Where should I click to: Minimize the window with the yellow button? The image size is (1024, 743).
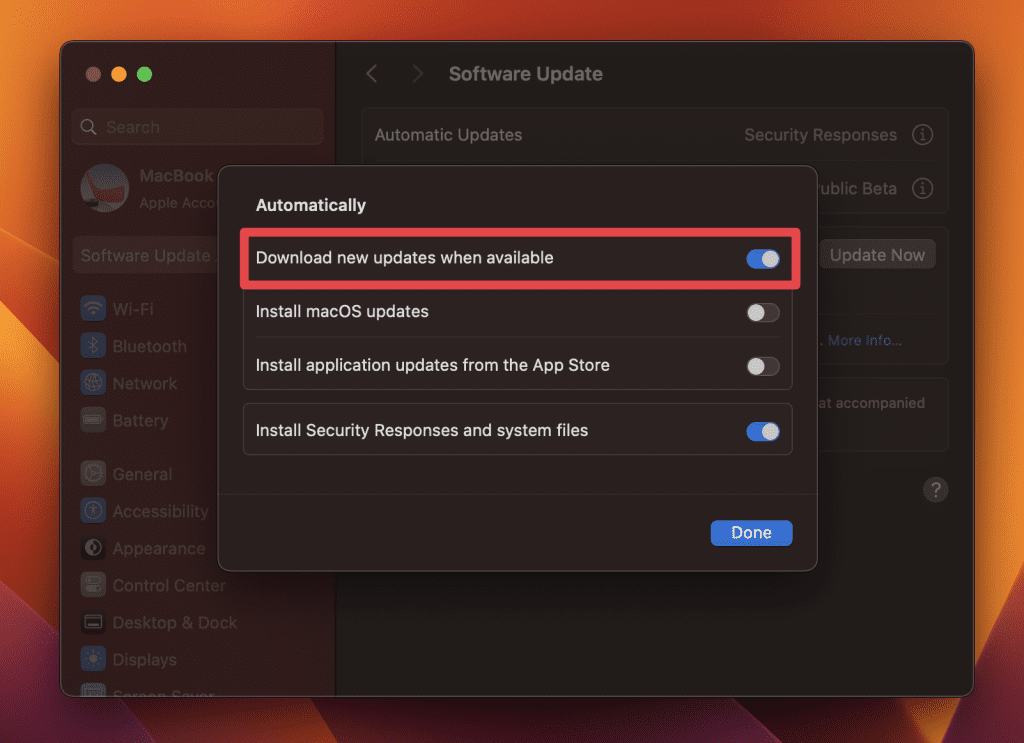[119, 74]
